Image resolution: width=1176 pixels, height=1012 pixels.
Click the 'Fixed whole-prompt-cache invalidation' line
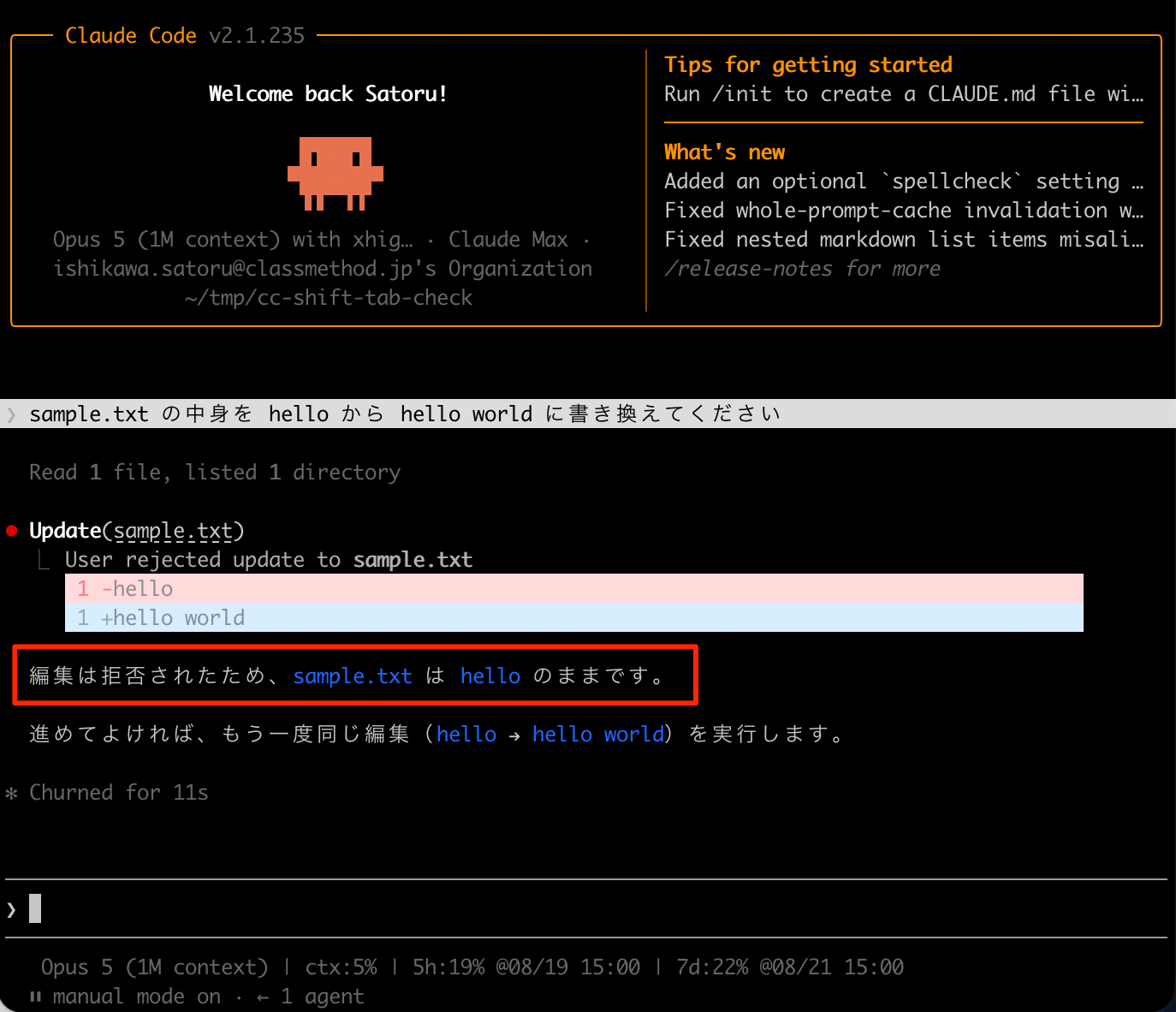904,211
